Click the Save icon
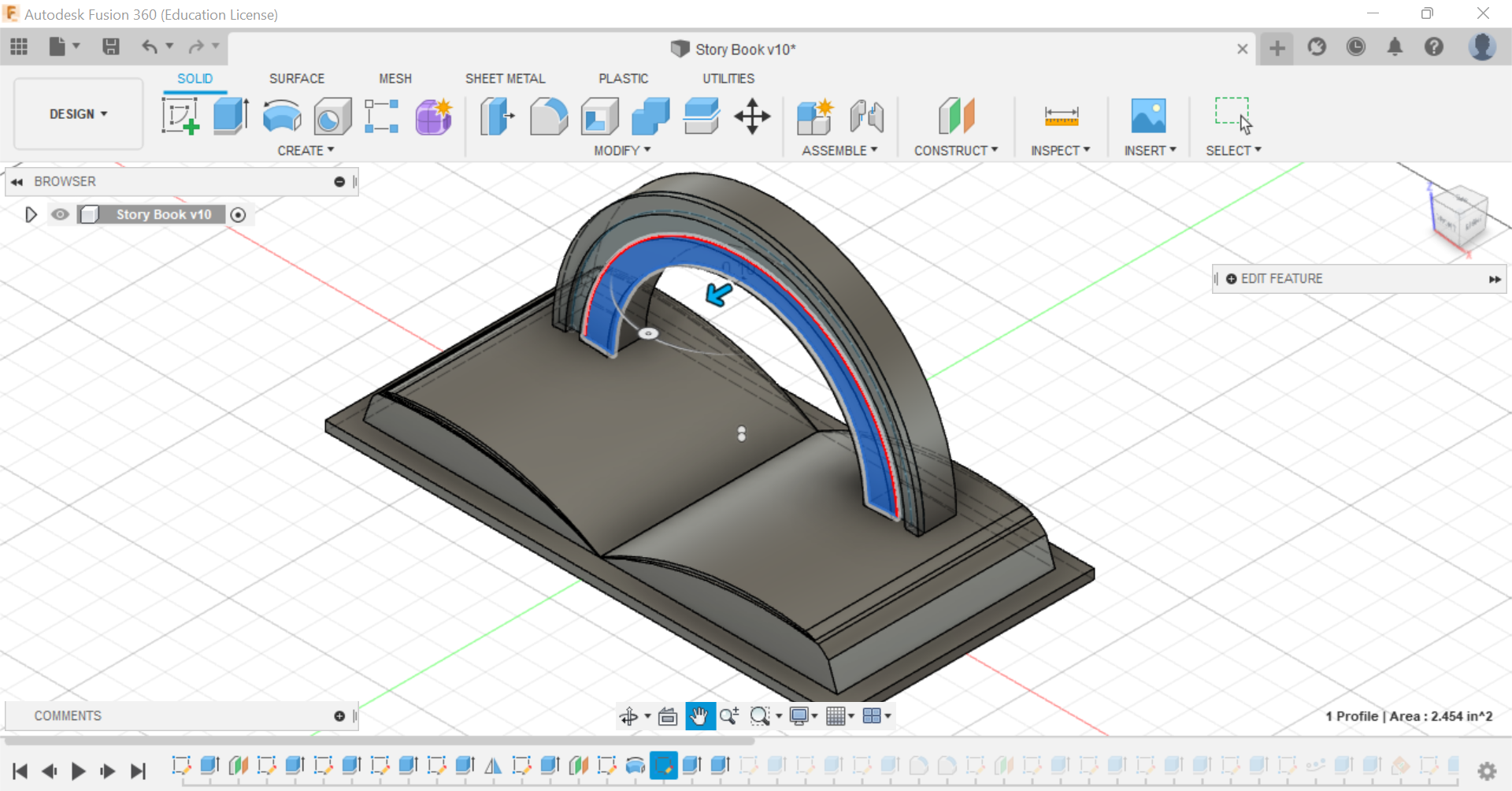1512x791 pixels. click(x=111, y=47)
